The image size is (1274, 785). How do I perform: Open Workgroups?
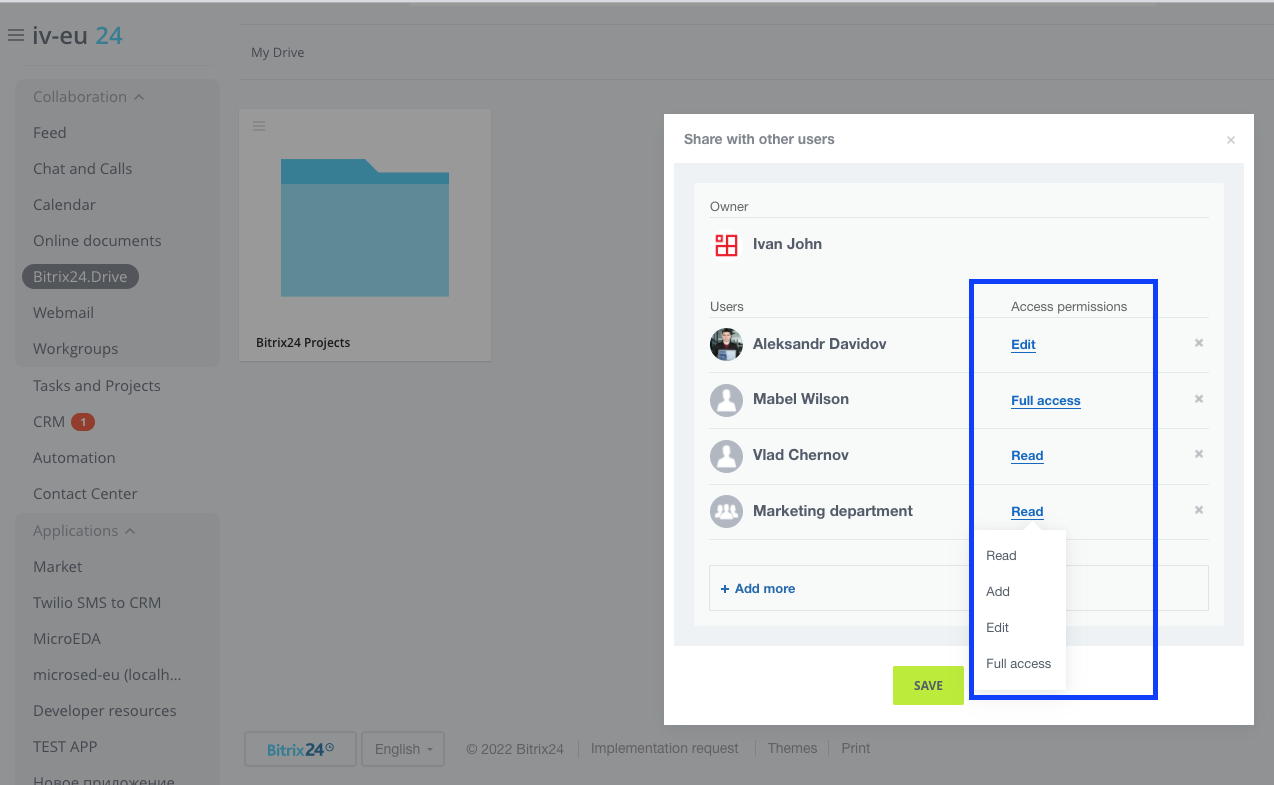click(76, 349)
